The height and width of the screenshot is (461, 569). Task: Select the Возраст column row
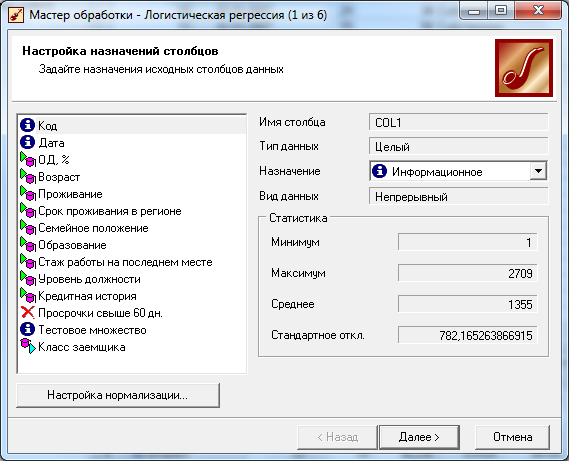132,177
